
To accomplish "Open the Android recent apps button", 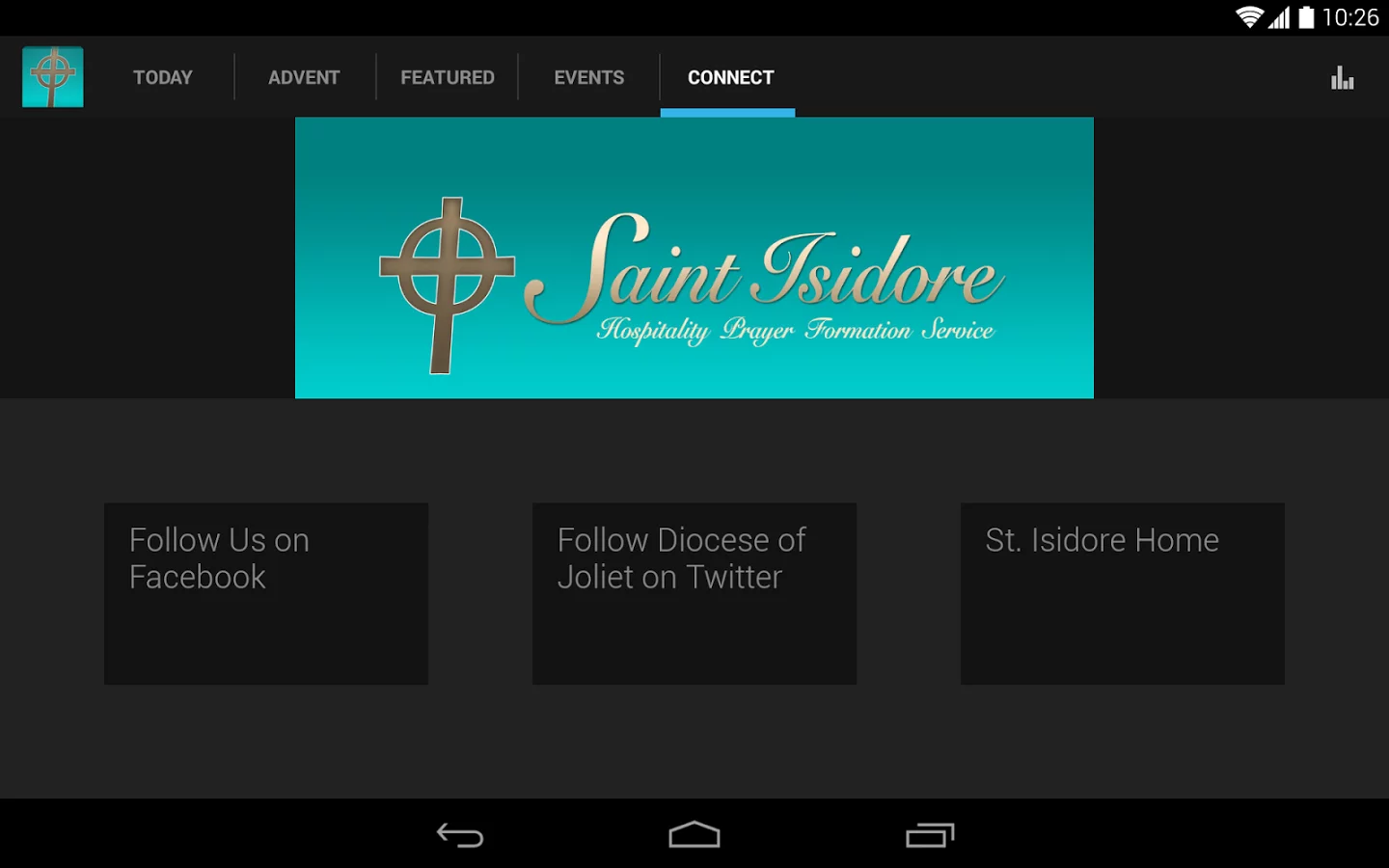I will [930, 835].
